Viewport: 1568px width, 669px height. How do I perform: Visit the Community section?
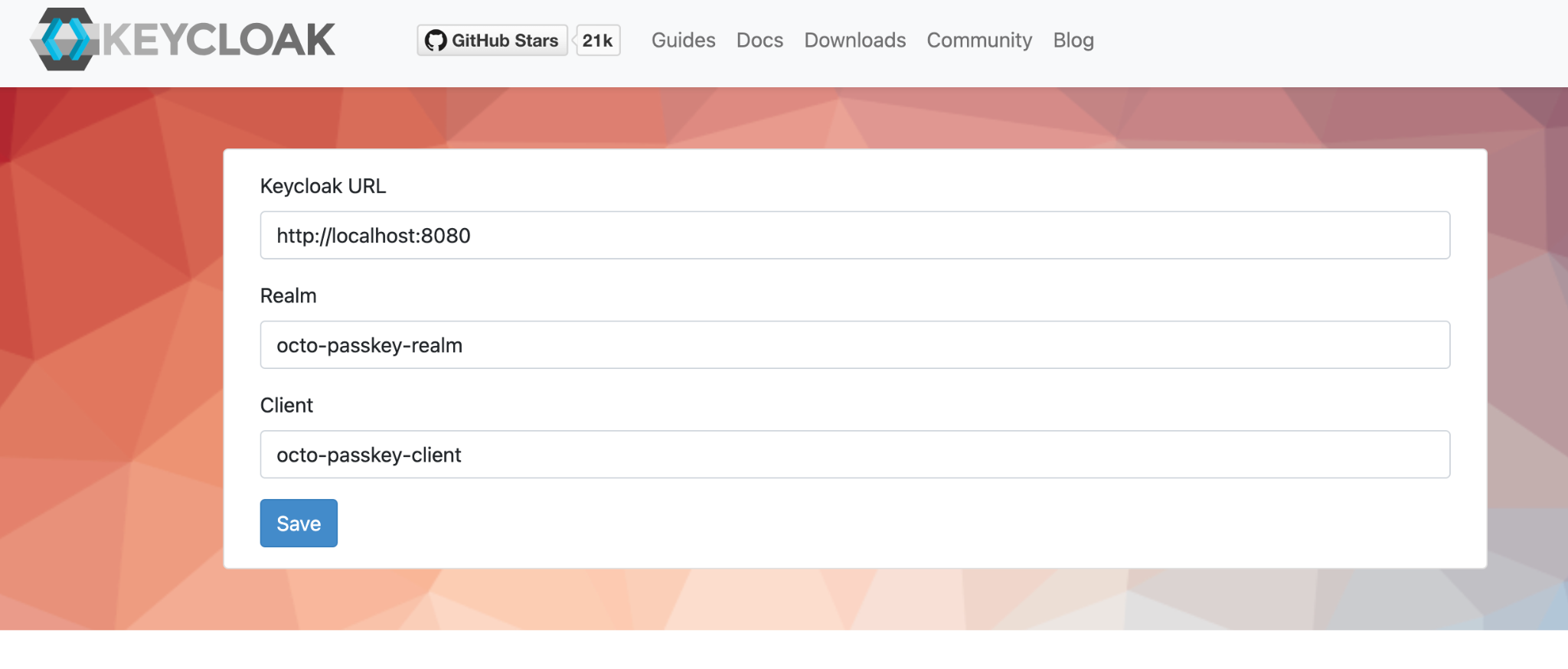[979, 41]
